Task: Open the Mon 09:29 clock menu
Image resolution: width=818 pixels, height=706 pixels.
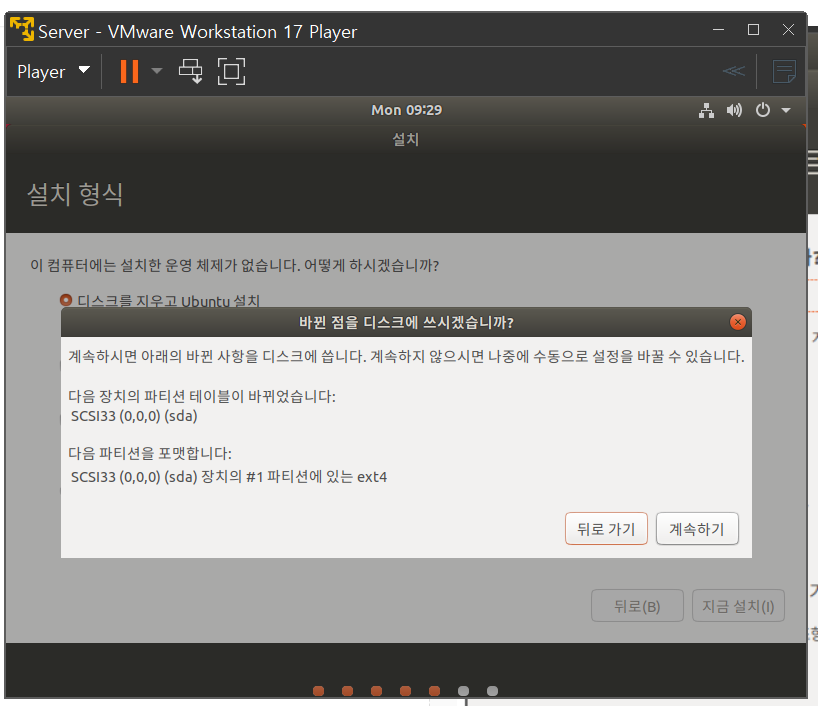Action: [406, 110]
